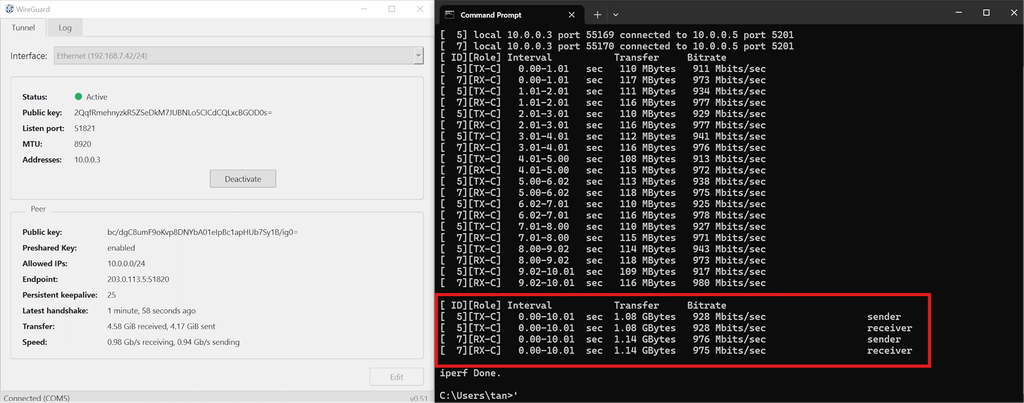Click the port 55169 connection line
The image size is (1024, 403).
[x=617, y=35]
